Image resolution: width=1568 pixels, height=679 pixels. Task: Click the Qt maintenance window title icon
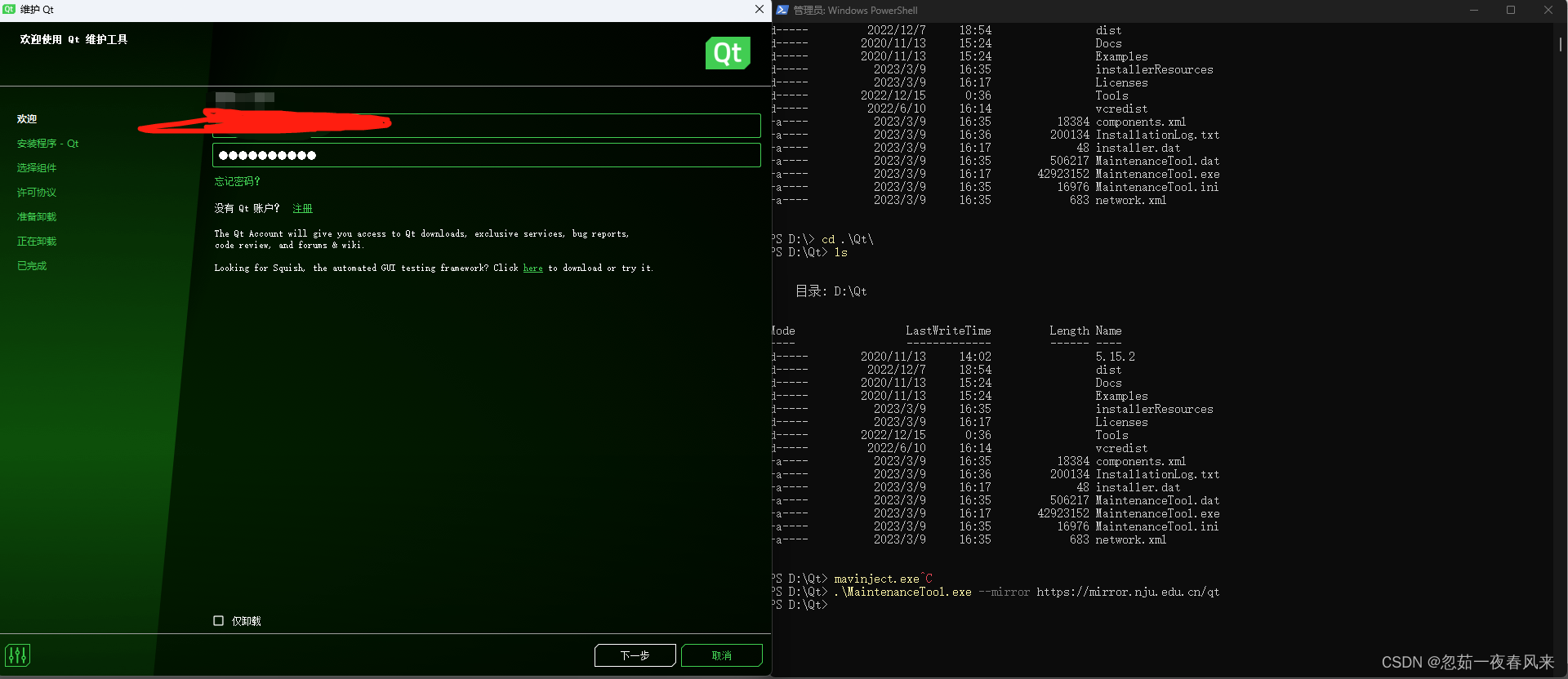pyautogui.click(x=9, y=10)
